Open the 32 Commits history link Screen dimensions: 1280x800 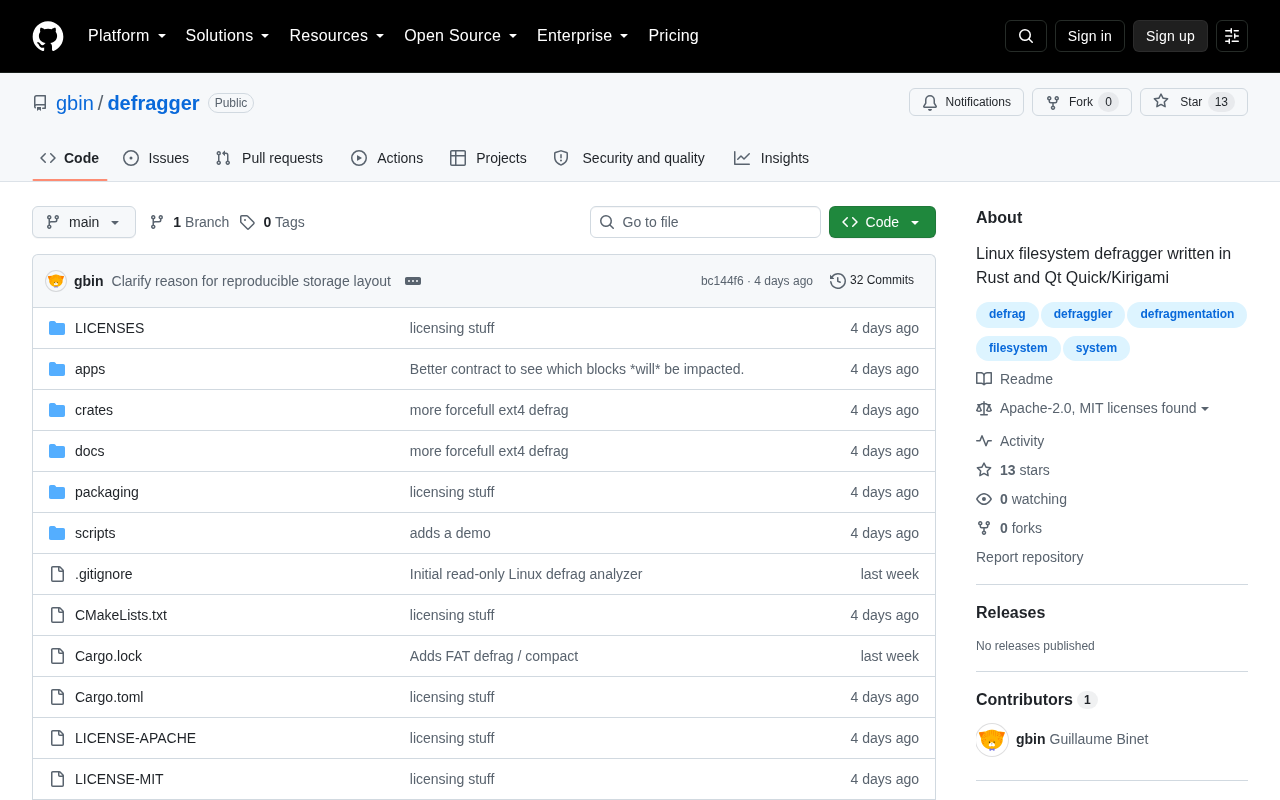point(872,281)
